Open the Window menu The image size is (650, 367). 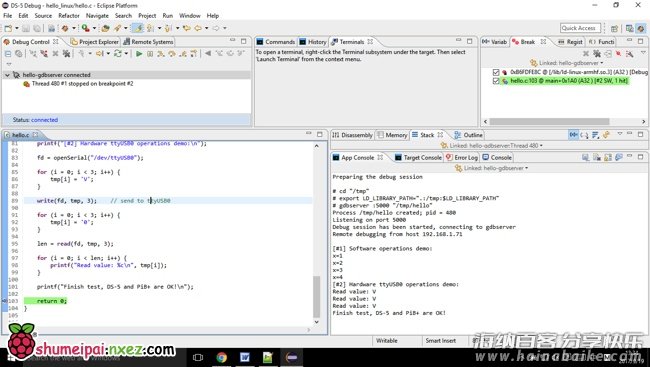(x=189, y=15)
